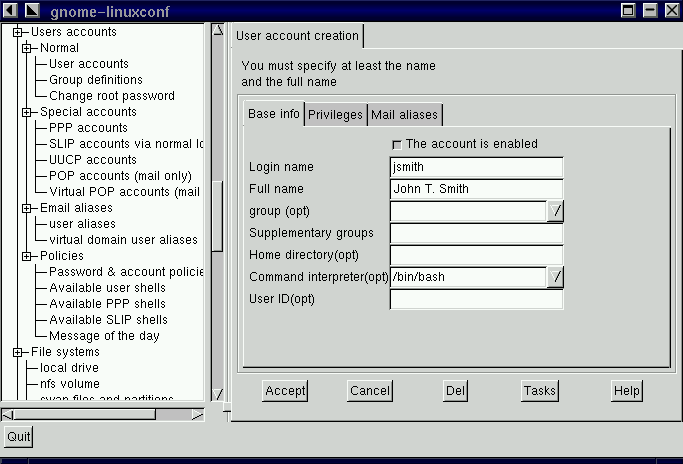683x464 pixels.
Task: Switch to the Mail aliases tab
Action: coord(404,115)
